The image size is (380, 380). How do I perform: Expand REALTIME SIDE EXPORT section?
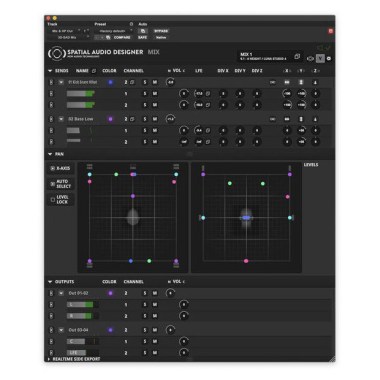[x=49, y=359]
